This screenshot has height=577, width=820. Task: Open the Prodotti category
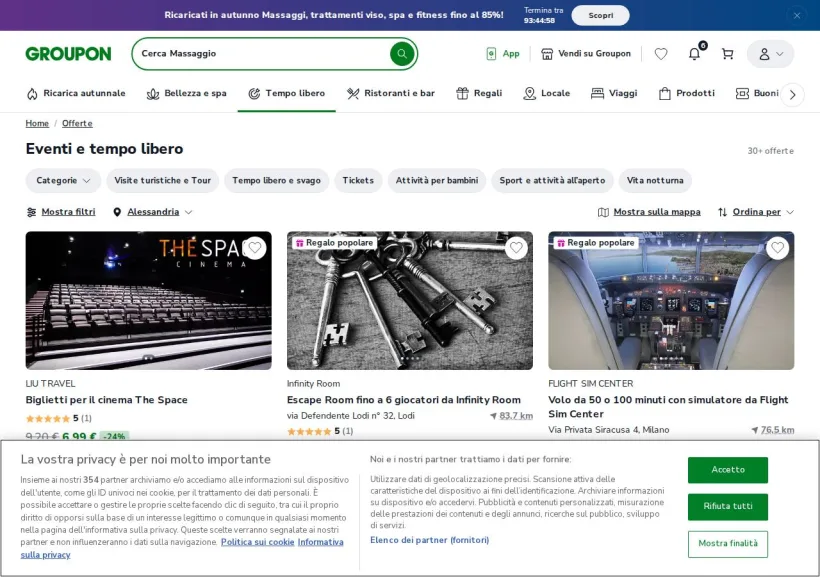click(687, 93)
